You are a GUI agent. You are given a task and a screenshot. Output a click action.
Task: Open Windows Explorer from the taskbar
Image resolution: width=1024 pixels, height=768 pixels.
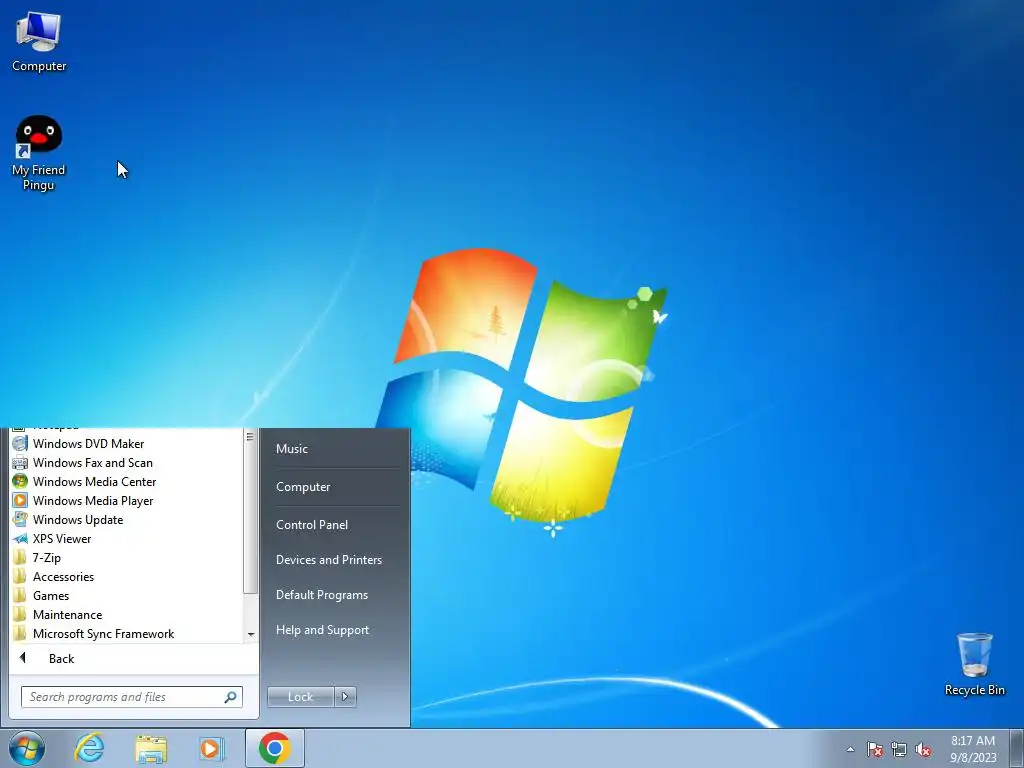(151, 748)
